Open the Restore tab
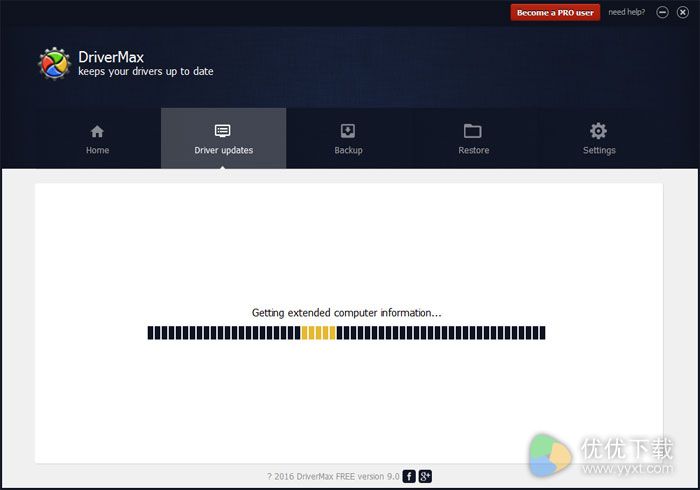Image resolution: width=700 pixels, height=490 pixels. [x=473, y=139]
